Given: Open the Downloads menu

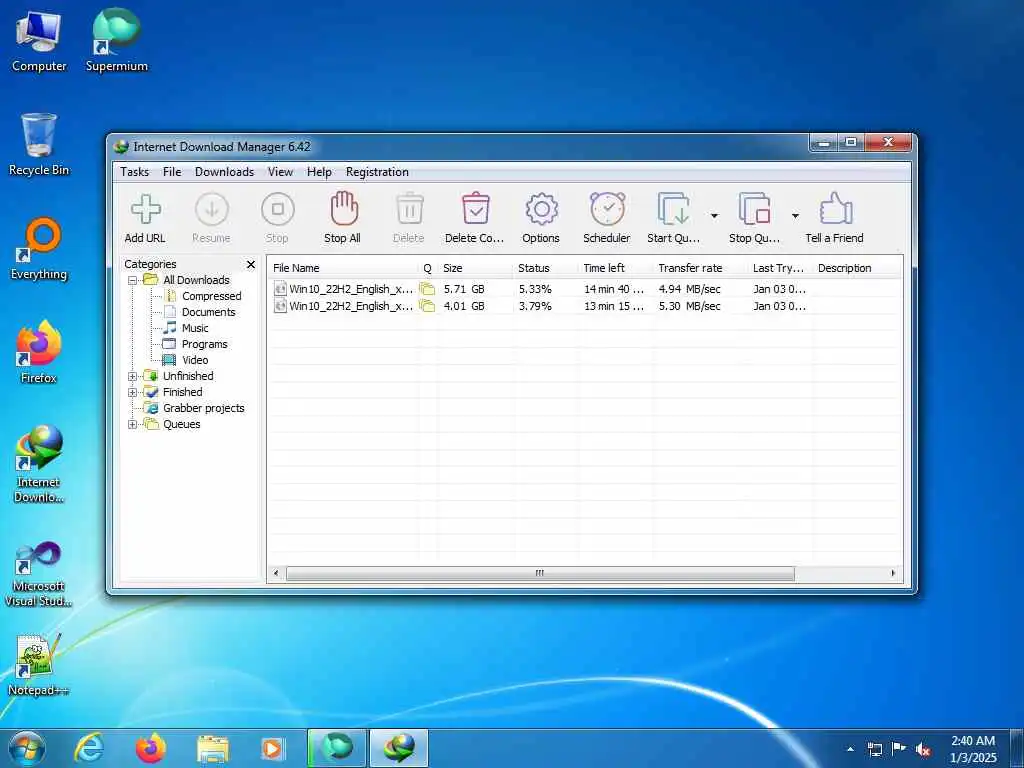Looking at the screenshot, I should (x=224, y=172).
